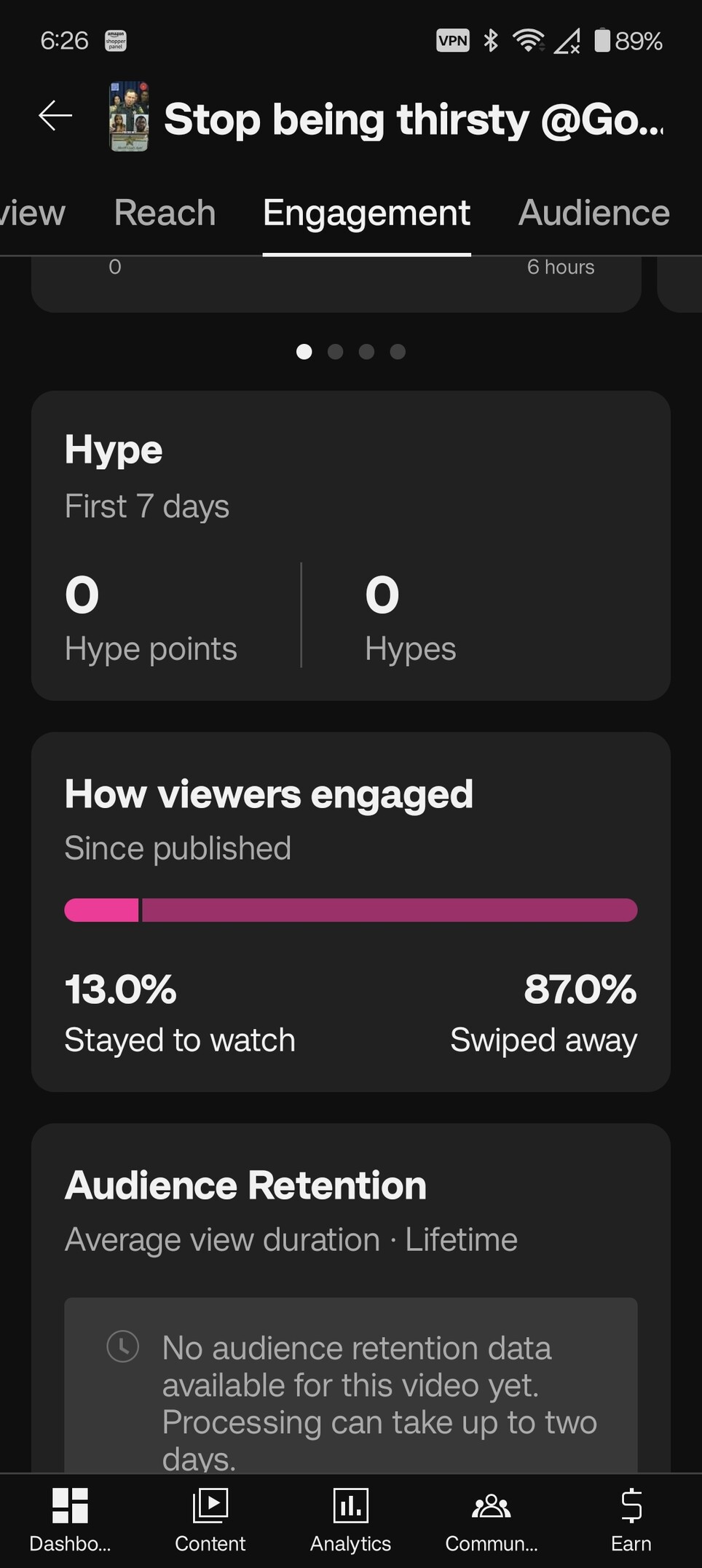Open the Community people icon

pyautogui.click(x=492, y=1505)
